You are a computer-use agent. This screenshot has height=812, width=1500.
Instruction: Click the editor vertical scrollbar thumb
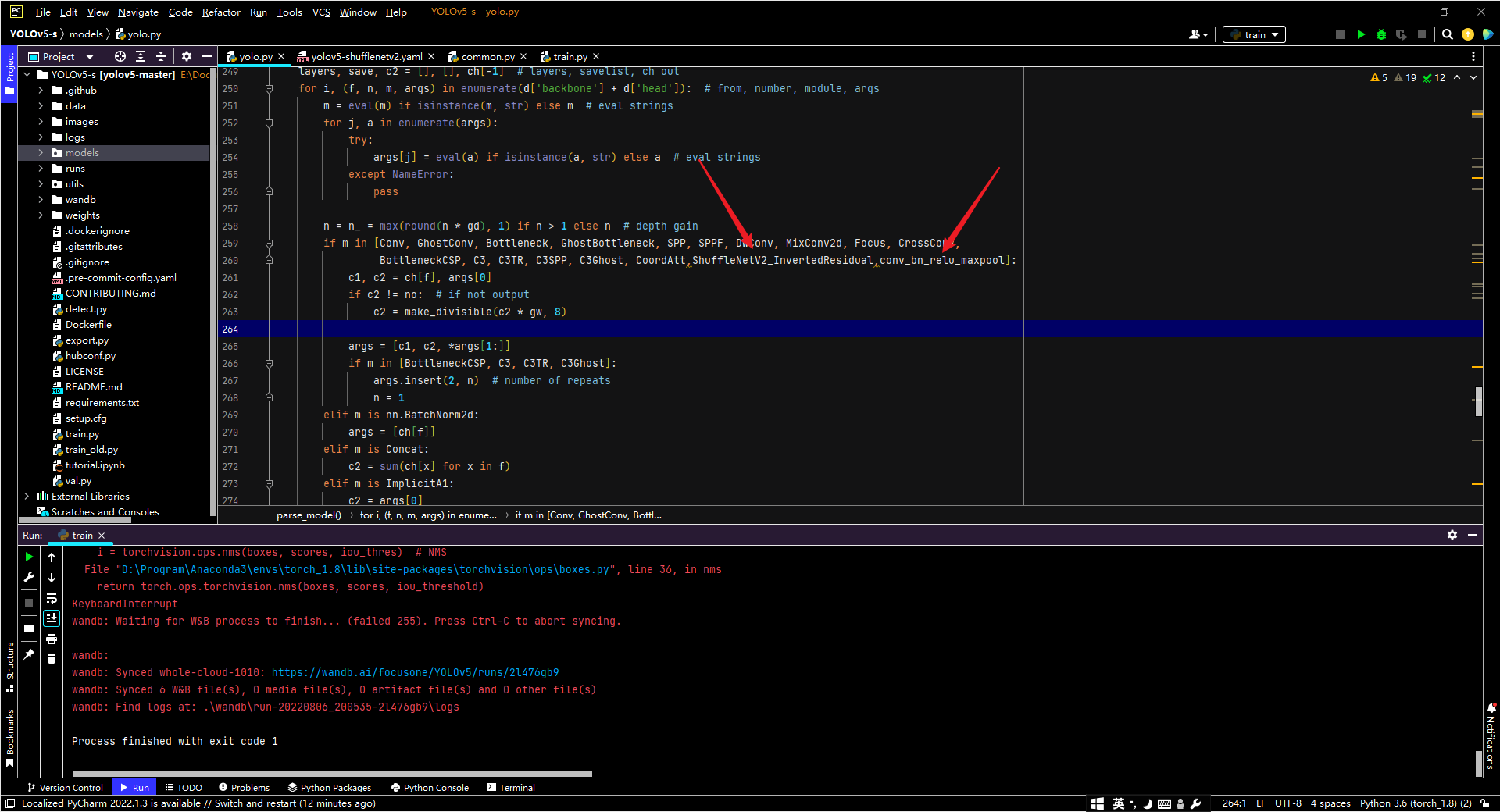click(1478, 401)
